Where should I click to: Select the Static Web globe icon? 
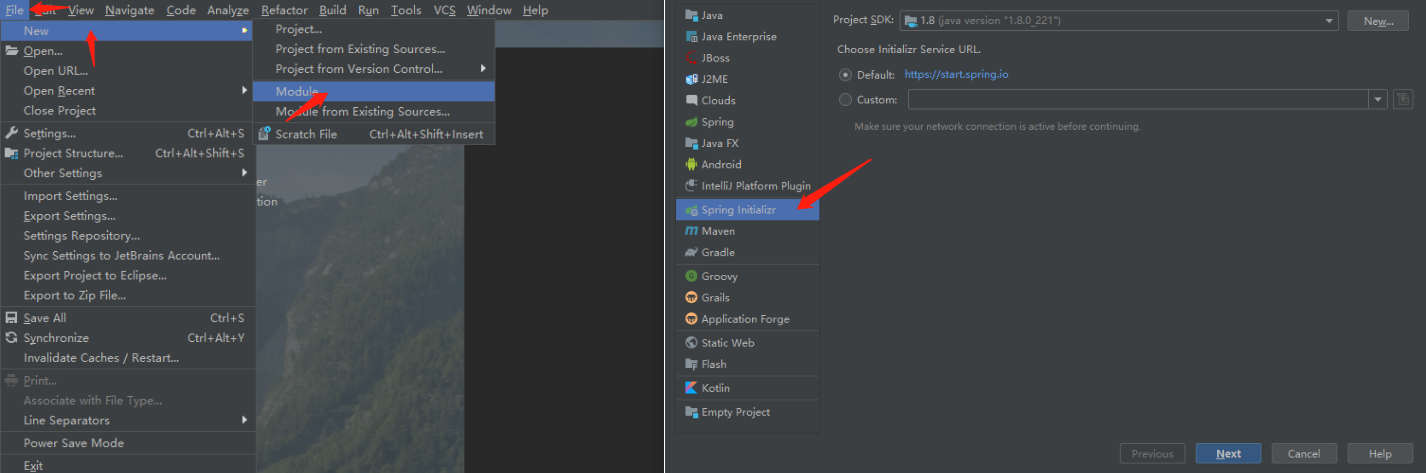point(691,342)
